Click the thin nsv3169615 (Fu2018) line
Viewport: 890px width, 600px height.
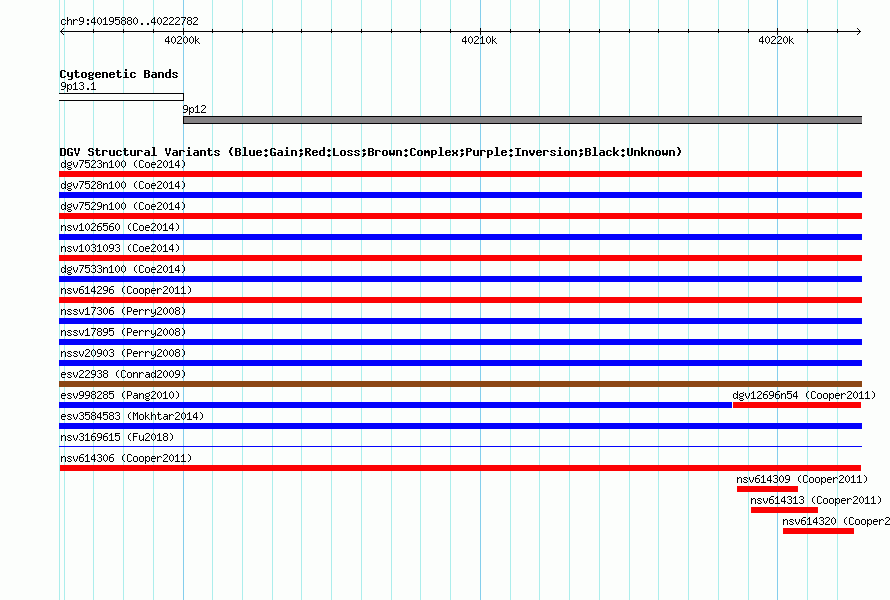tap(460, 447)
